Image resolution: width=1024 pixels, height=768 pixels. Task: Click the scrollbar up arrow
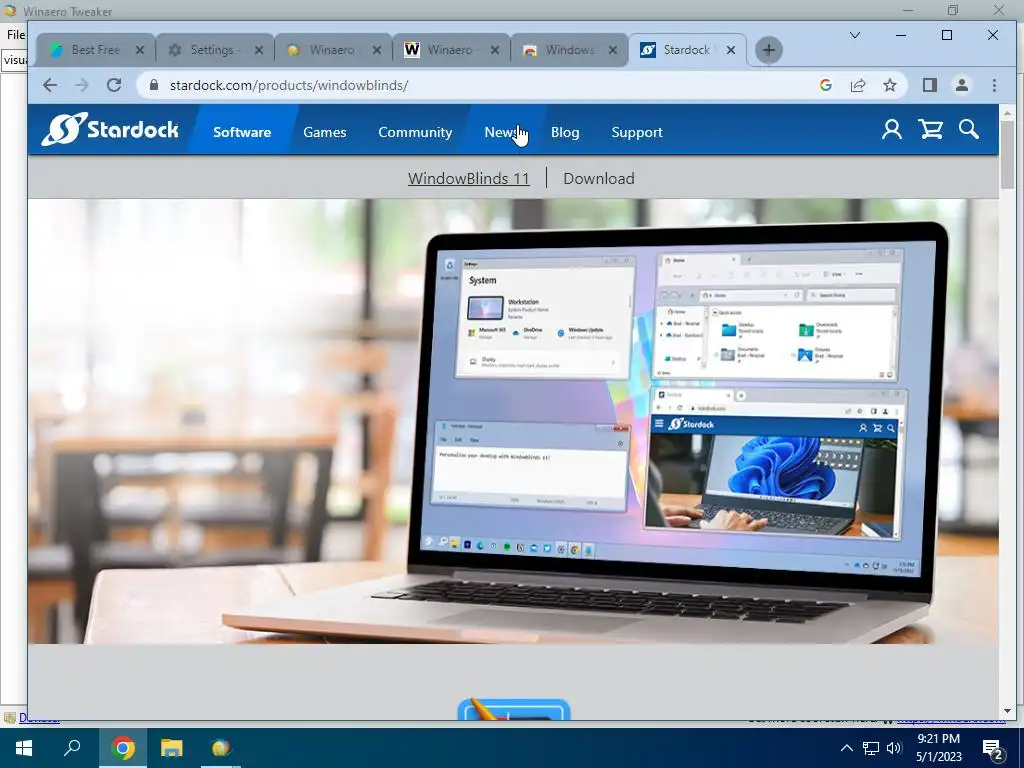(1006, 112)
